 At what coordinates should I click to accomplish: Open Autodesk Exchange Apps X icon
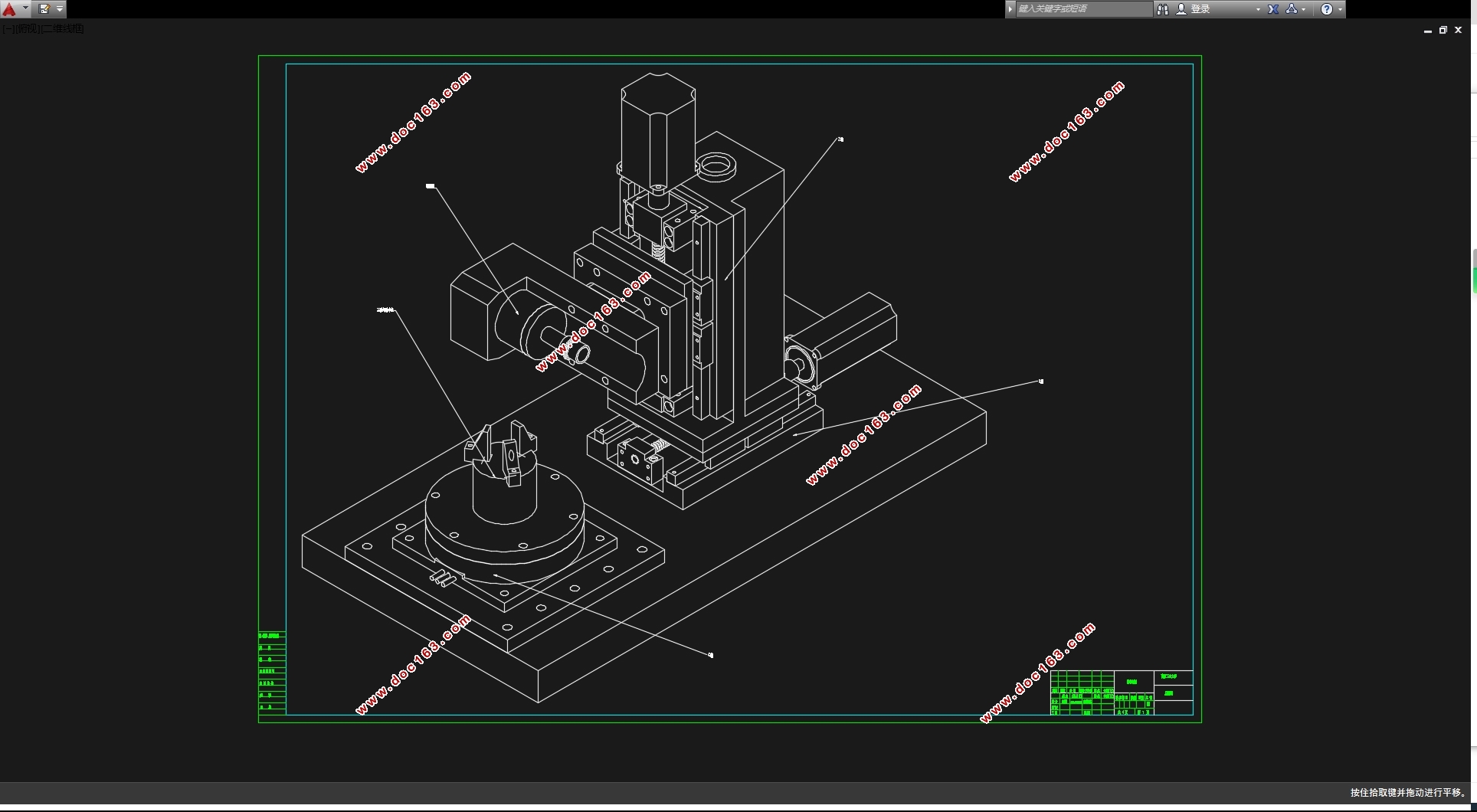point(1273,9)
